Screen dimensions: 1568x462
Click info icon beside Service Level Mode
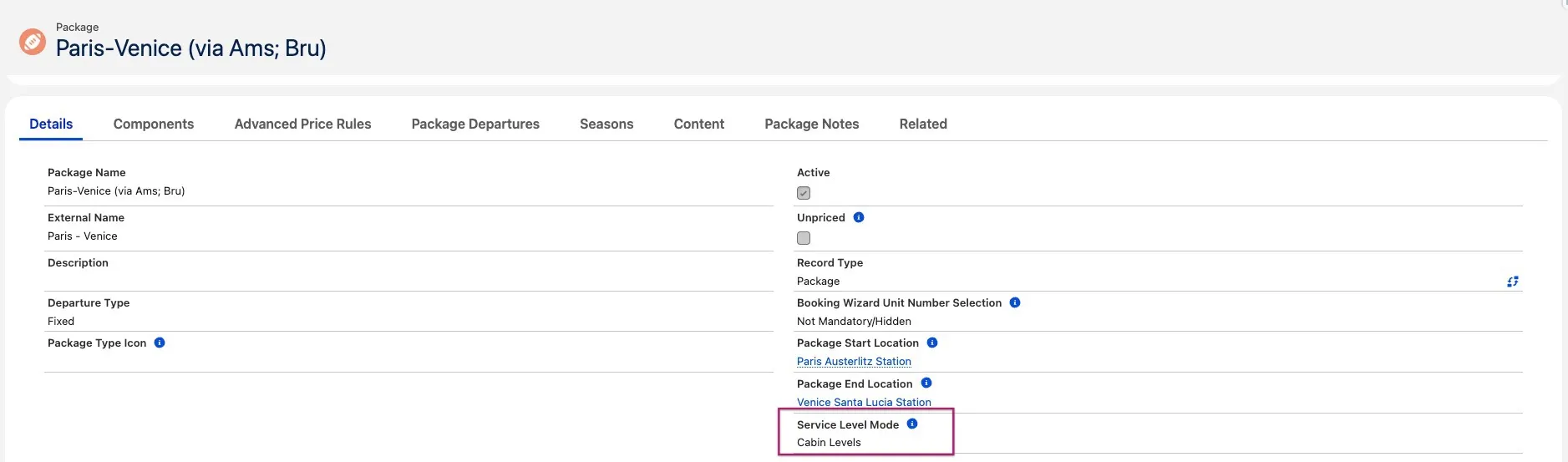click(x=912, y=424)
